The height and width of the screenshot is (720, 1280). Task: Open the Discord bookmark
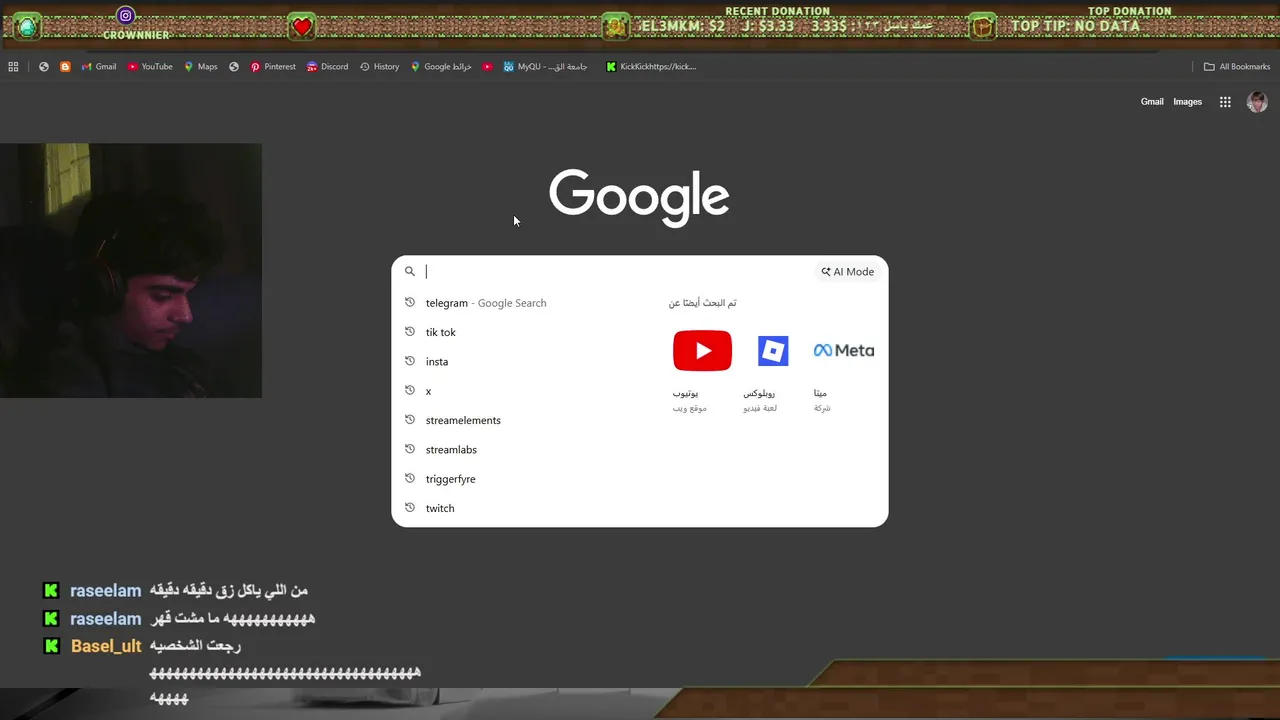327,67
